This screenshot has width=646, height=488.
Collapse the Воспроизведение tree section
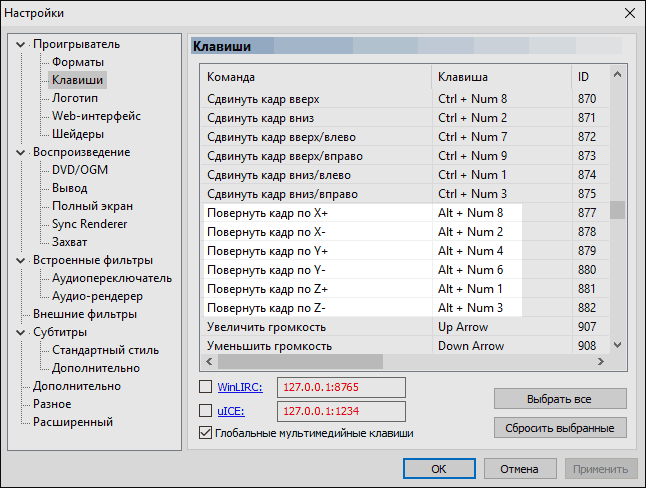(x=22, y=152)
